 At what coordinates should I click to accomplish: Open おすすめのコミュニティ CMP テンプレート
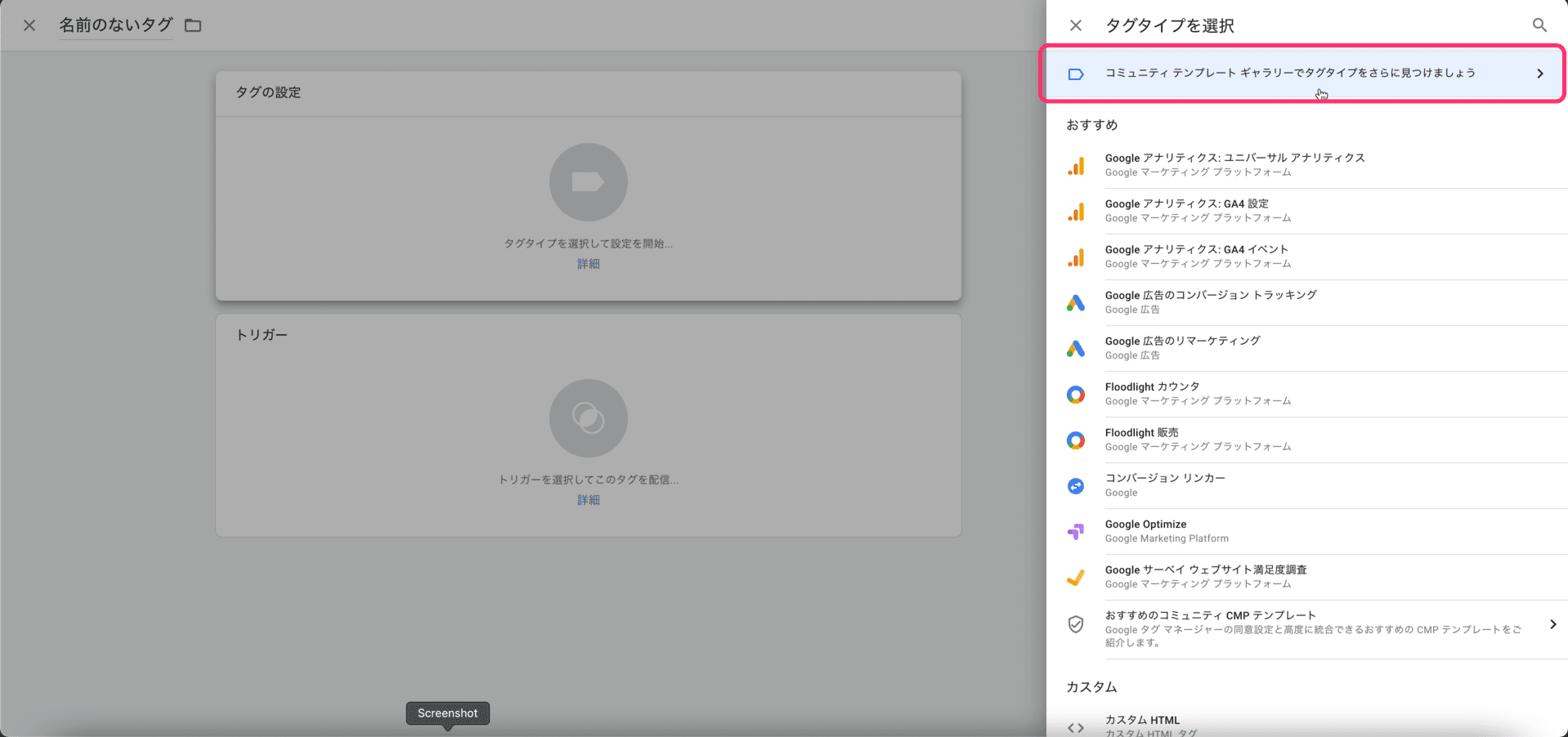point(1306,630)
